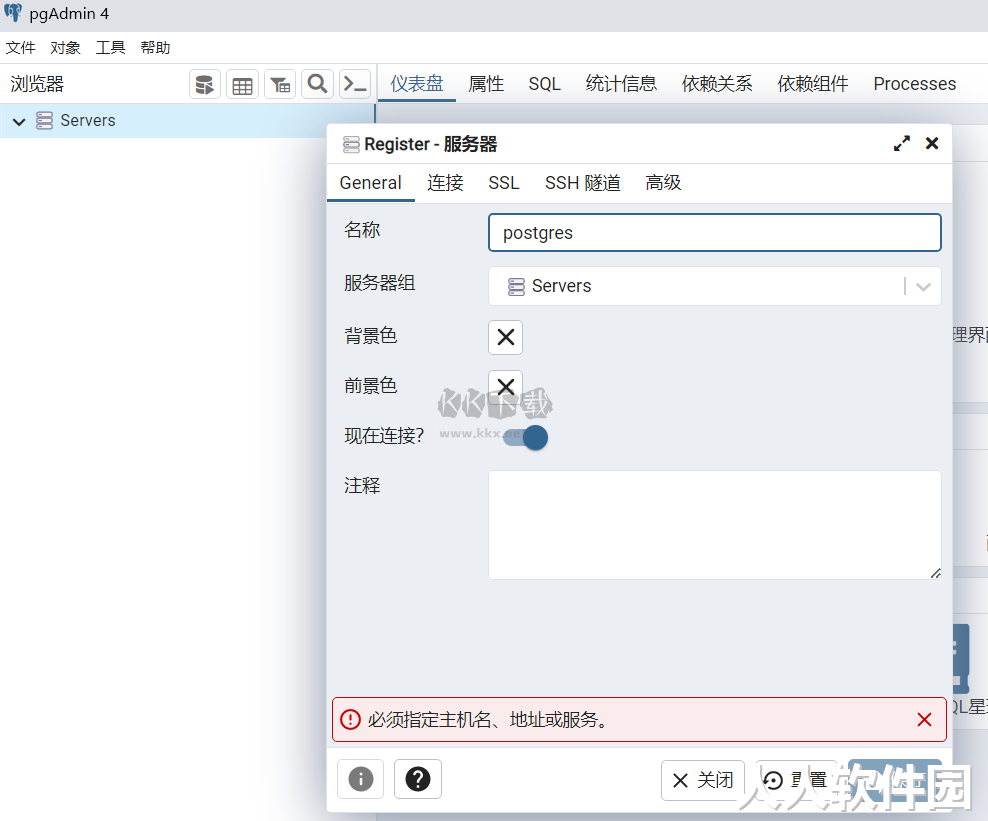This screenshot has width=988, height=821.
Task: Click the reset button in dialog footer
Action: (796, 780)
